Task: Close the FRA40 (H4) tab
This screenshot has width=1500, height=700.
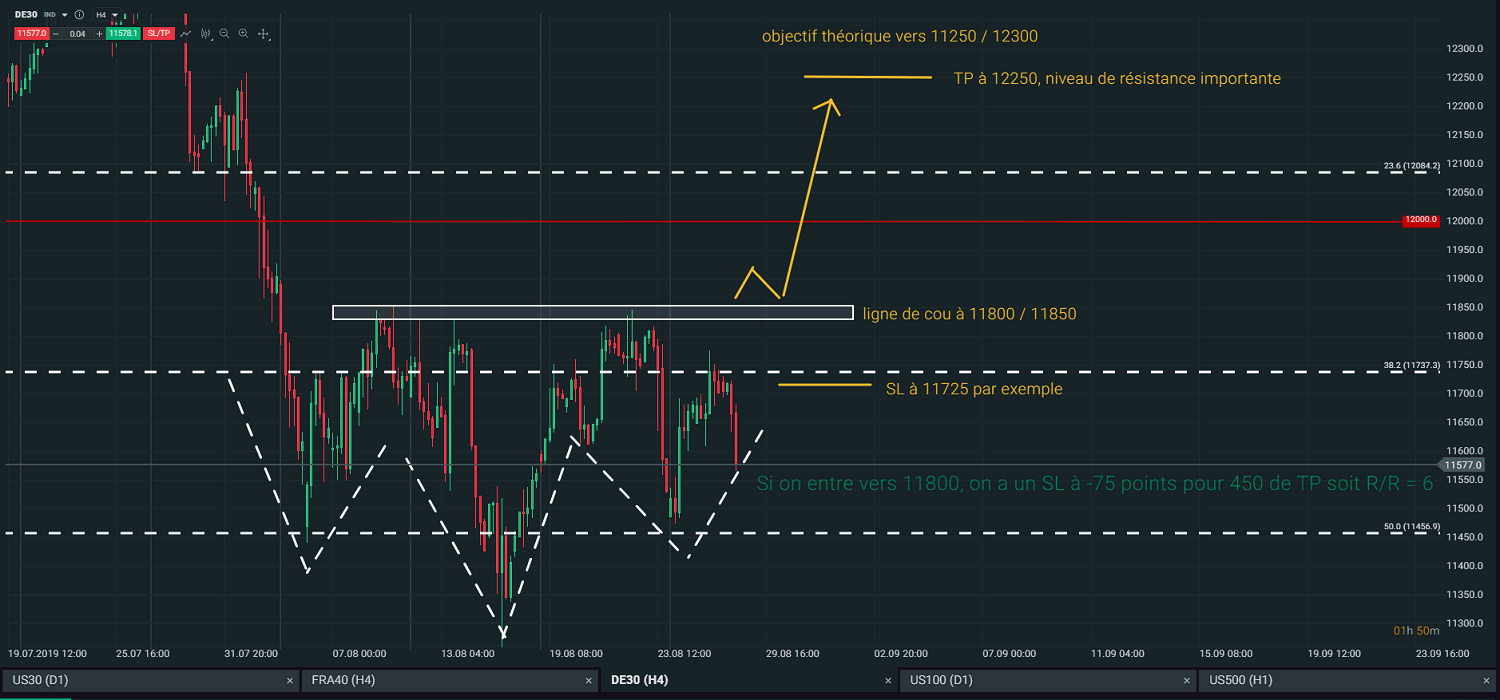Action: coord(589,681)
